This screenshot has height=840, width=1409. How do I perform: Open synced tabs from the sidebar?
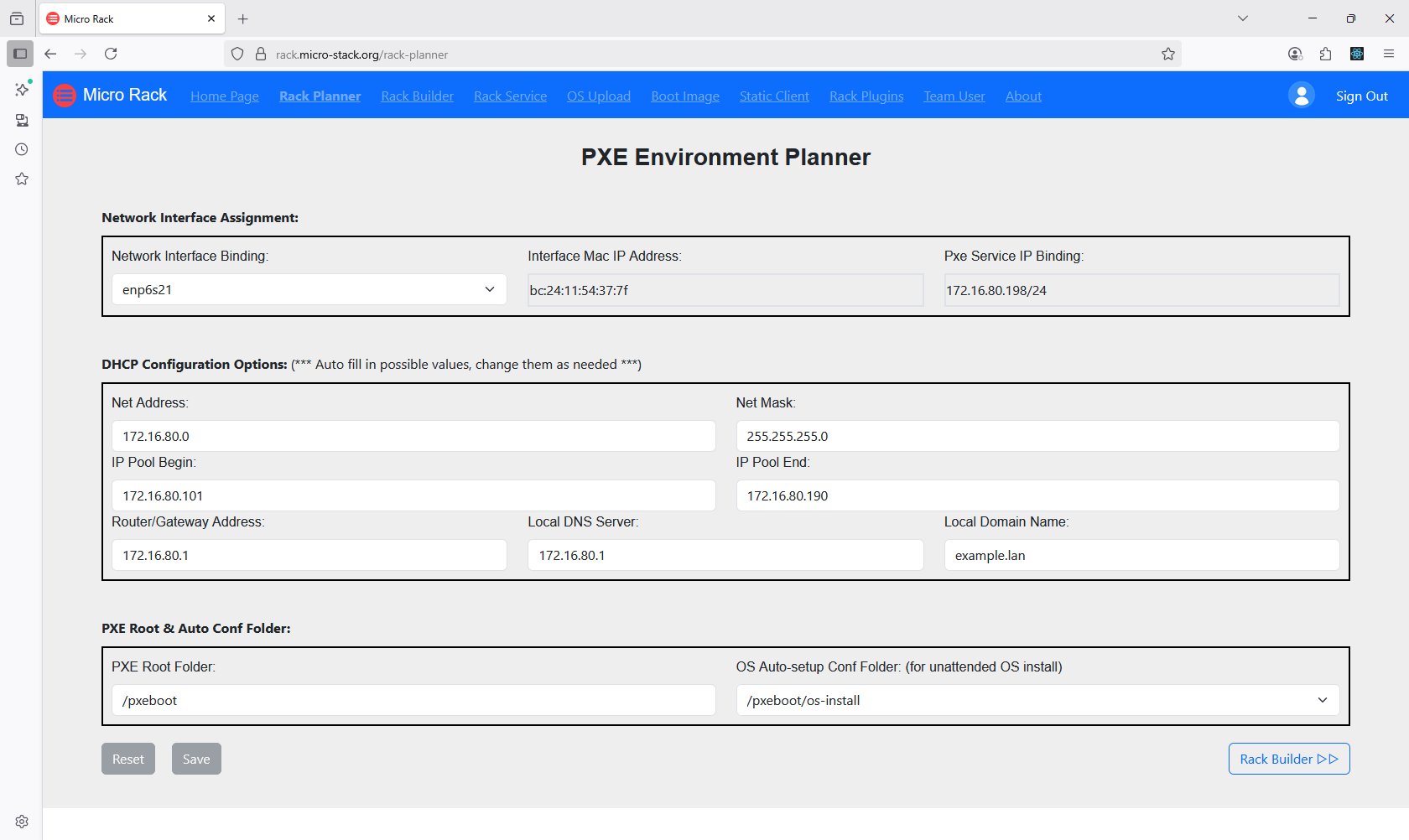point(22,120)
